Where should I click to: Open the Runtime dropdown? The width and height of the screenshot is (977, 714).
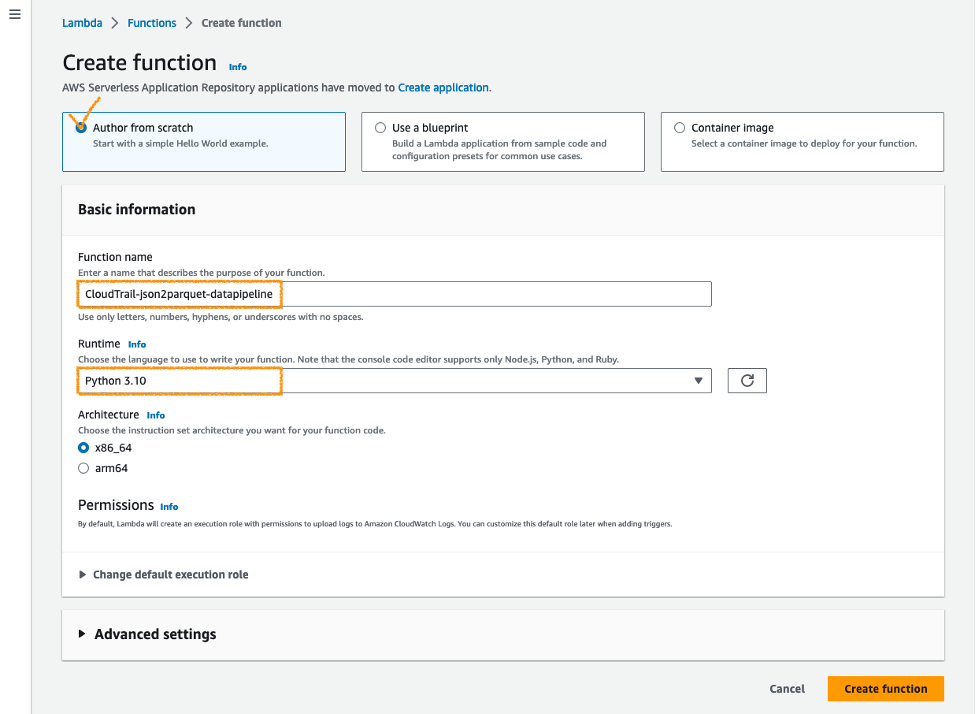coord(394,381)
